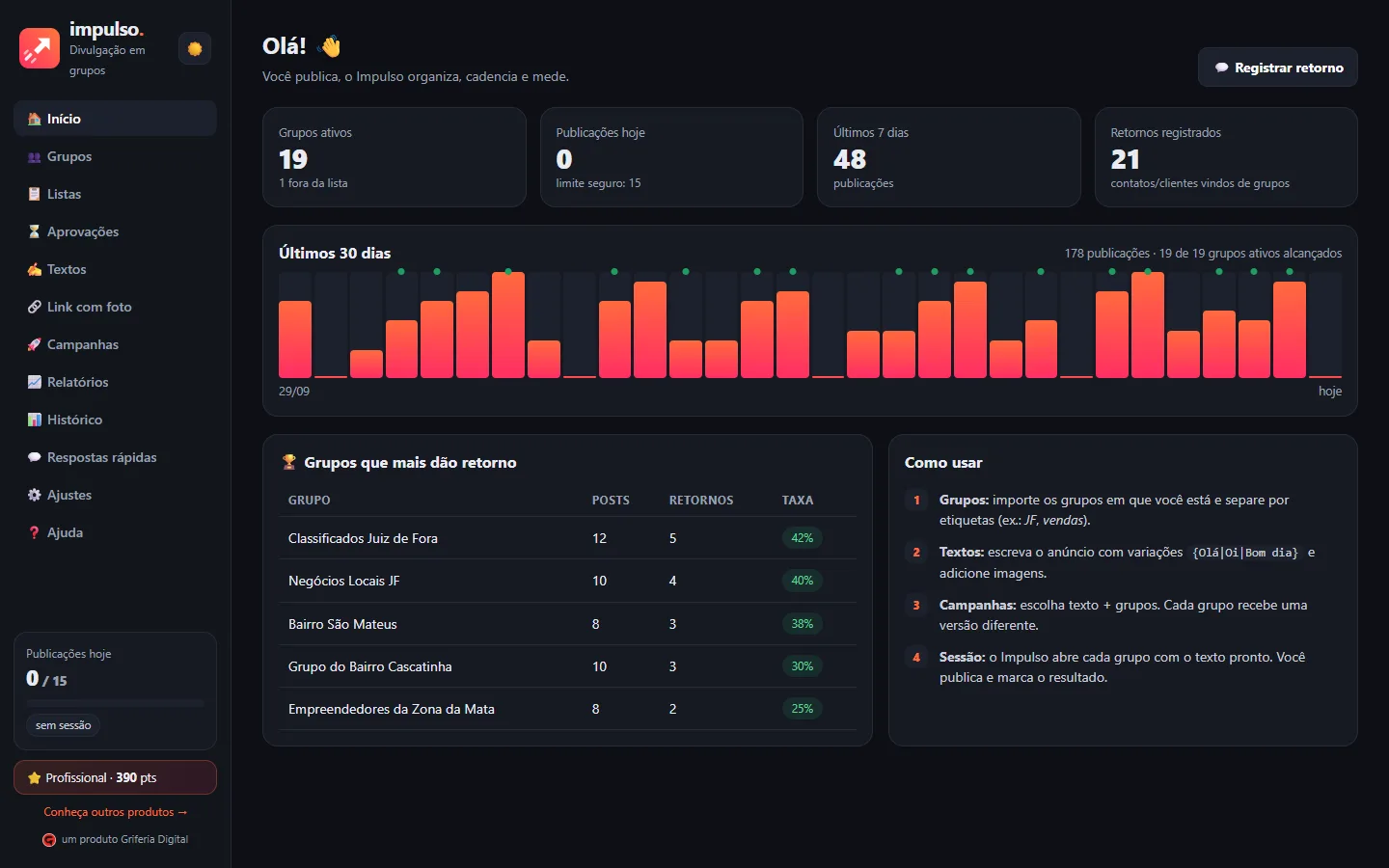Open the Retornos registrados card
Image resolution: width=1389 pixels, height=868 pixels.
pyautogui.click(x=1226, y=157)
